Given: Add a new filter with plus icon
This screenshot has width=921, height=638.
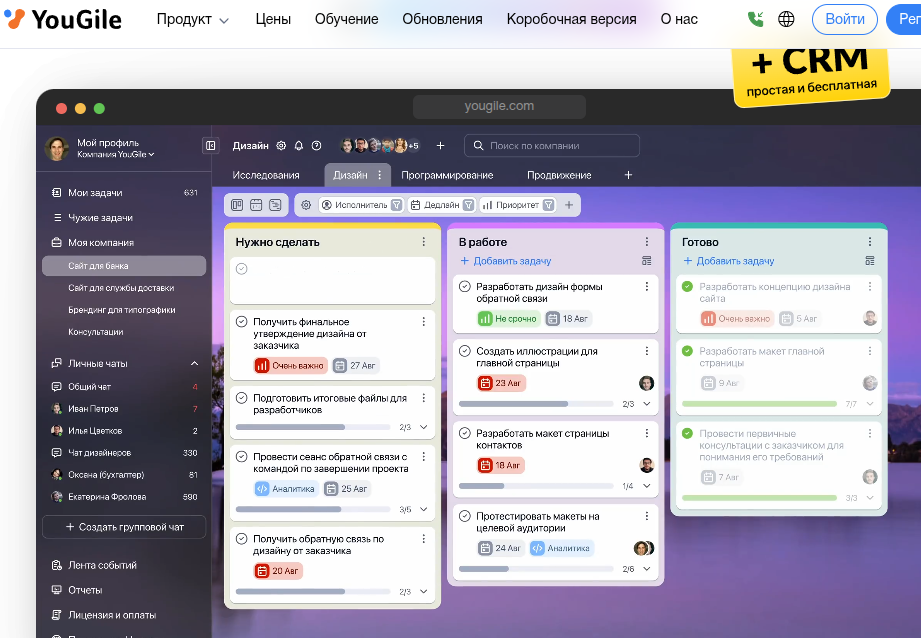Looking at the screenshot, I should [569, 205].
